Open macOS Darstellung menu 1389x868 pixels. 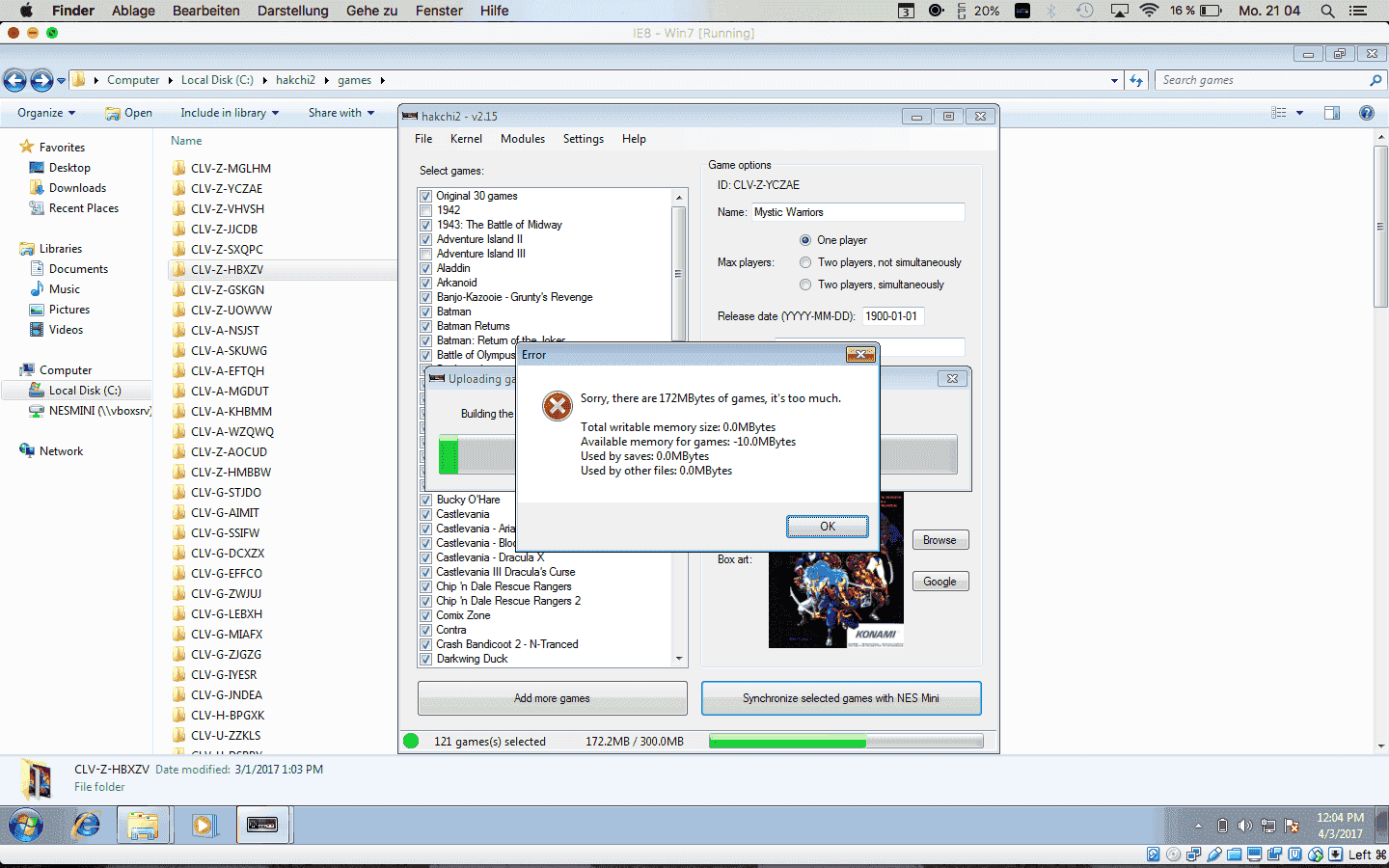(292, 11)
